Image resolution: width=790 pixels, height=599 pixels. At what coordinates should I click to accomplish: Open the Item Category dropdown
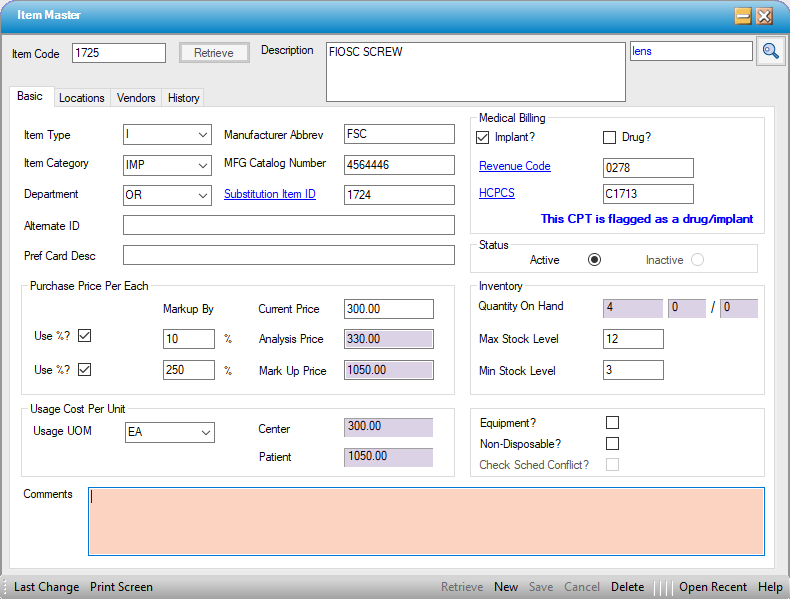203,165
